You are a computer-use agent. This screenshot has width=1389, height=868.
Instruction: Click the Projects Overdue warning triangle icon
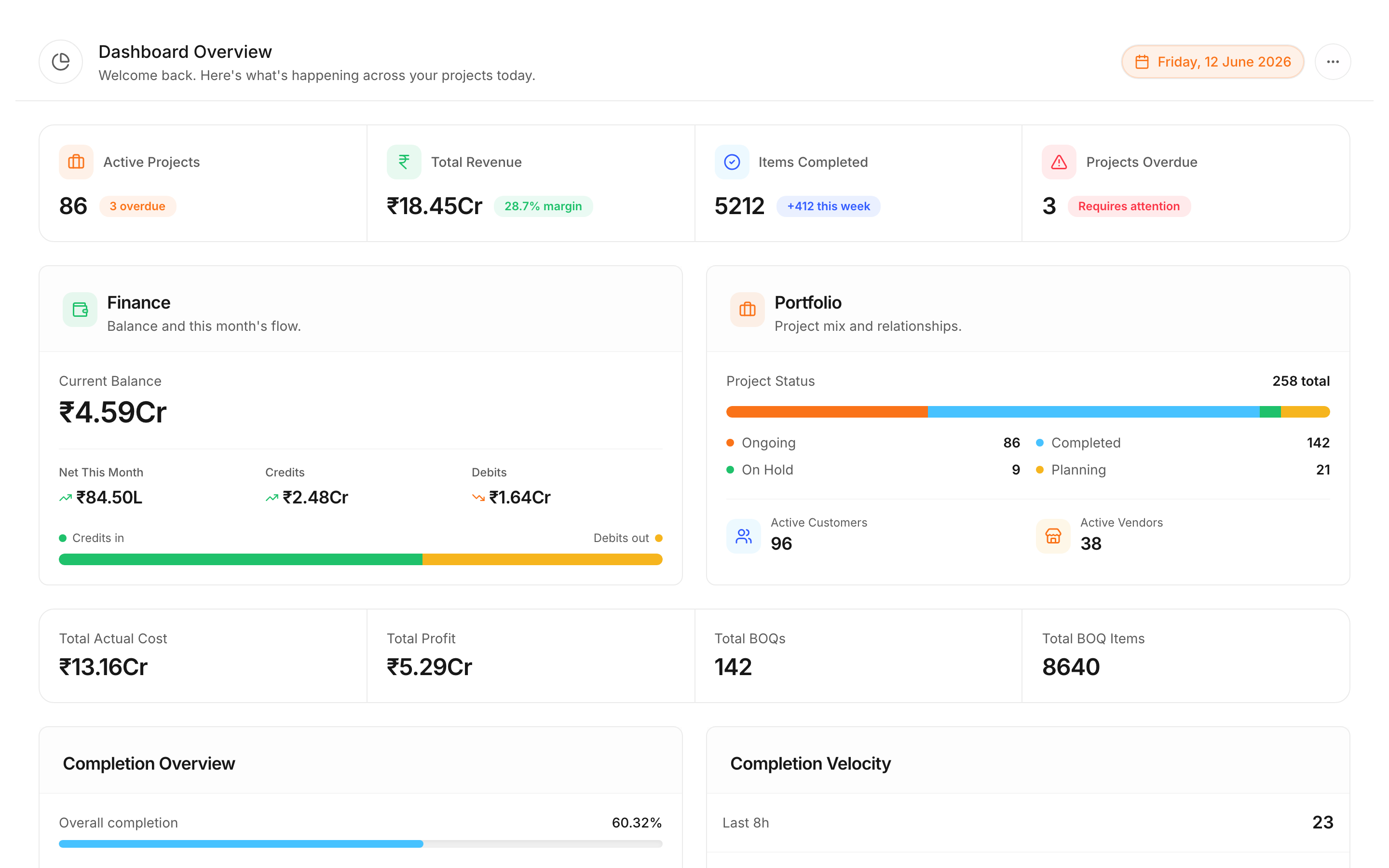pyautogui.click(x=1059, y=162)
